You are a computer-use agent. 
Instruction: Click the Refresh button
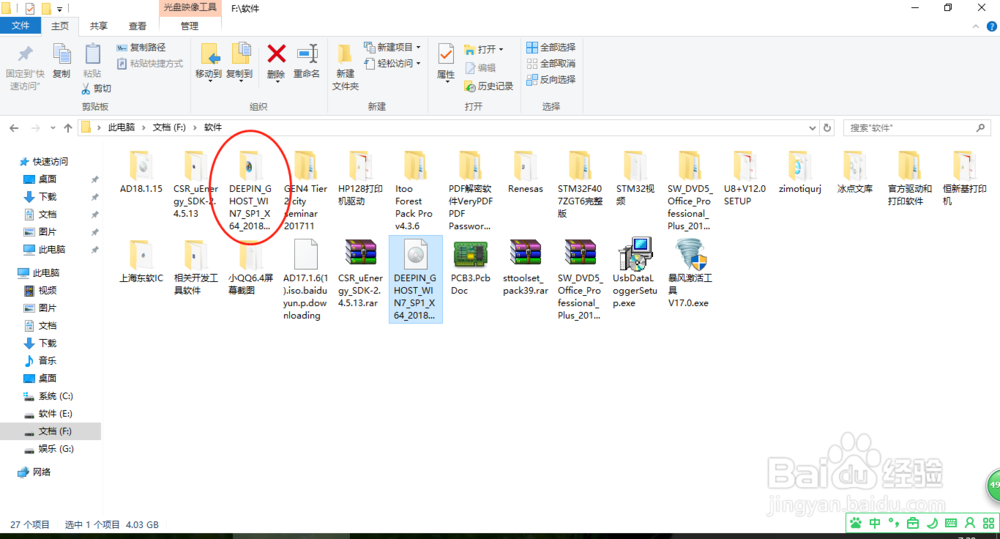827,128
